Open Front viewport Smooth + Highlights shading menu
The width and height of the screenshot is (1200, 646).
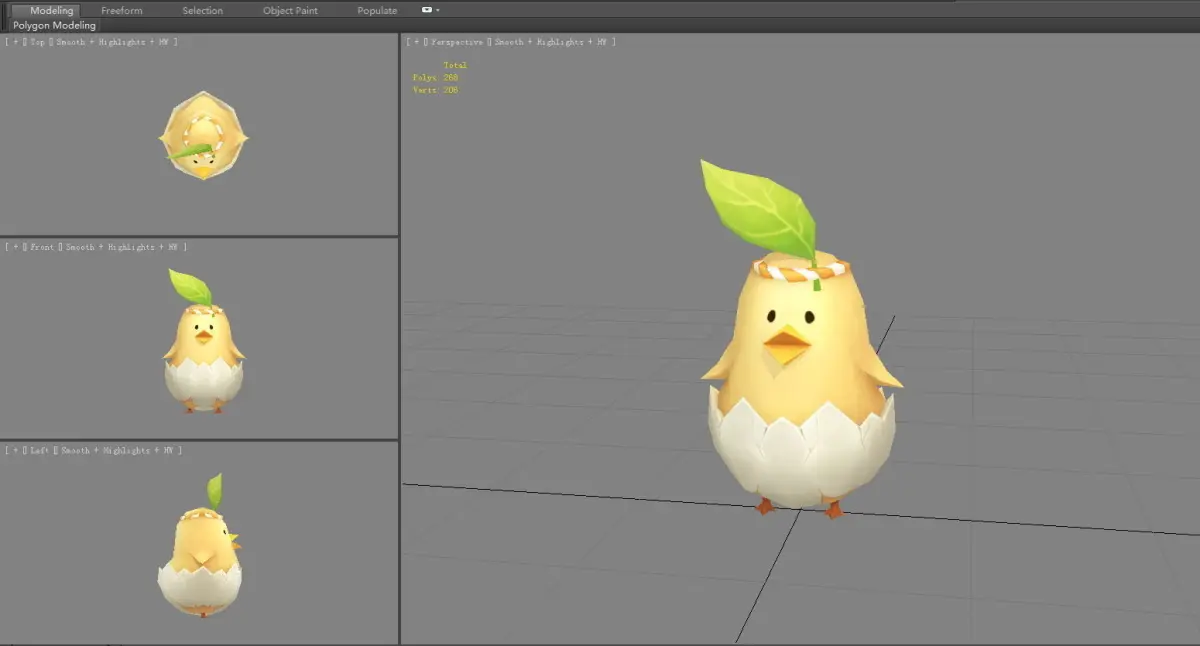[x=121, y=247]
